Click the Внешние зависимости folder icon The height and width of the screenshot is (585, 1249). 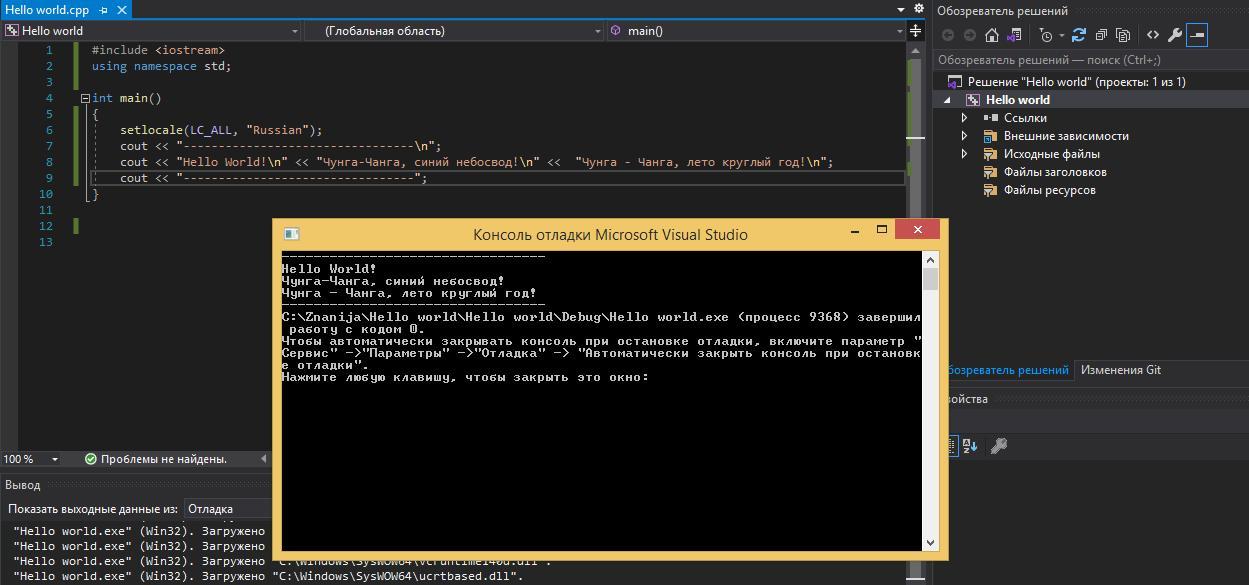click(x=990, y=136)
